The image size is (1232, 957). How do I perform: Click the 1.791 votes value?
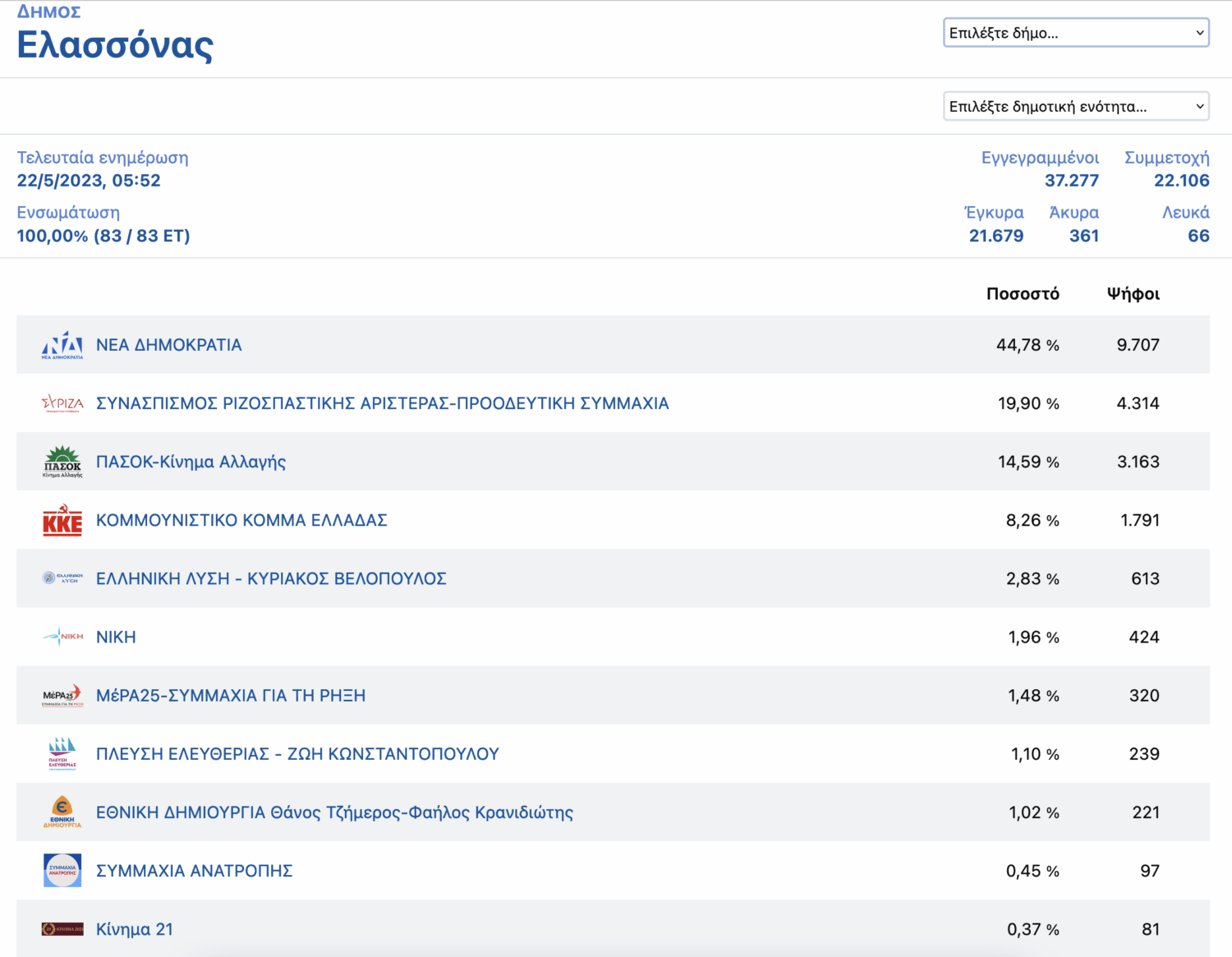click(1140, 520)
